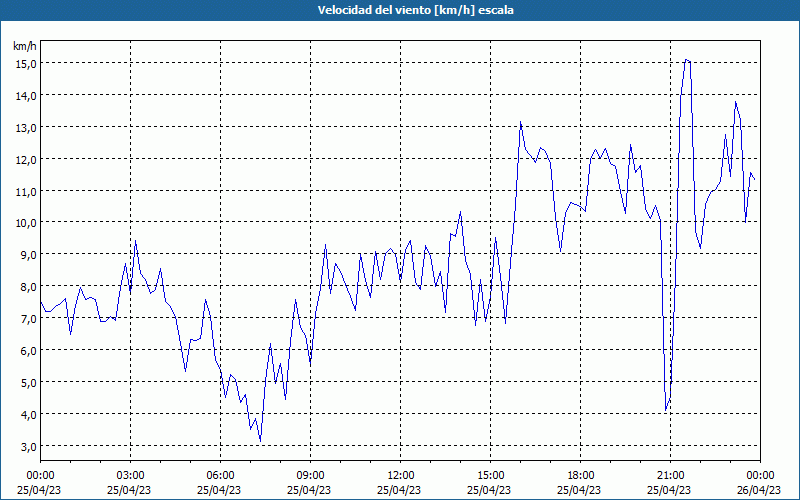The image size is (800, 500).
Task: Select the 12,0 y-axis value
Action: click(x=26, y=159)
